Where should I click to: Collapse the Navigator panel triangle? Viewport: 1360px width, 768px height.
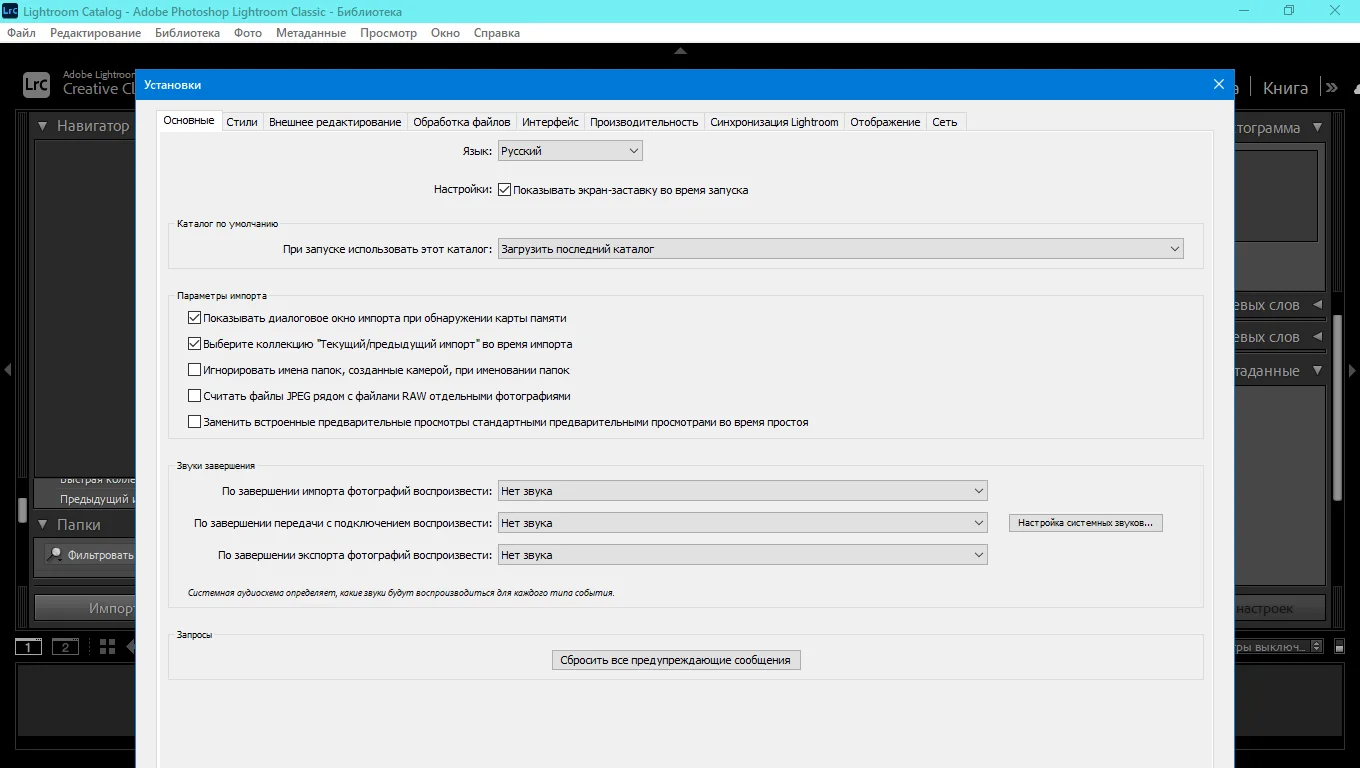(43, 127)
